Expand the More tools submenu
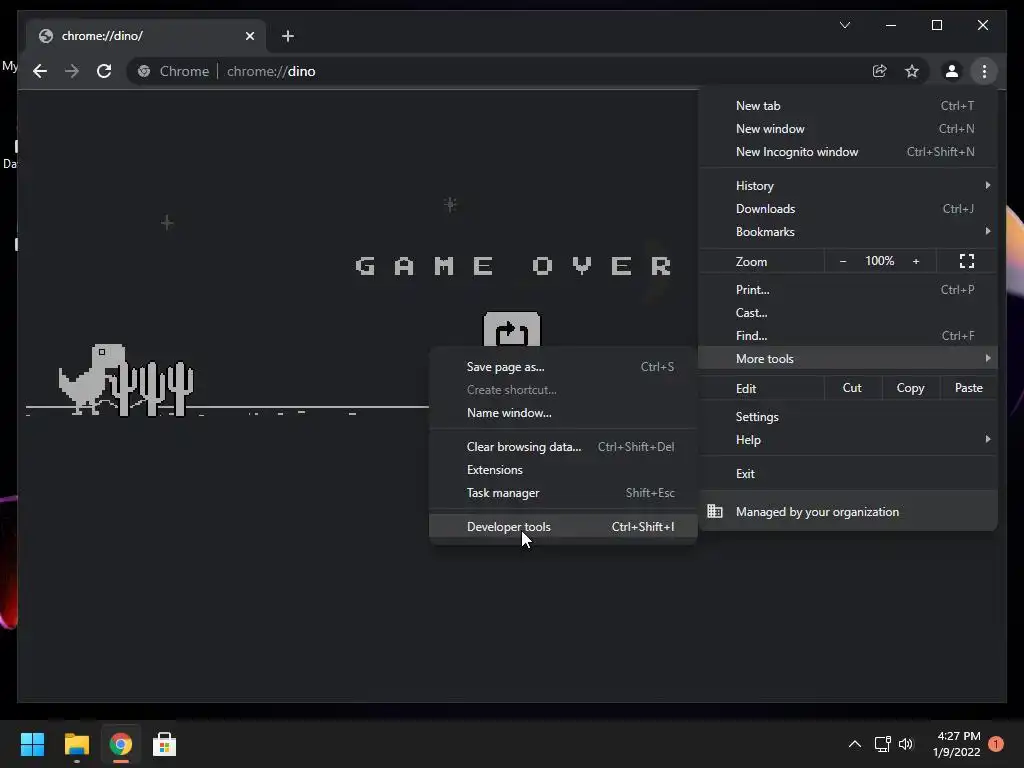Image resolution: width=1024 pixels, height=768 pixels. pos(848,359)
